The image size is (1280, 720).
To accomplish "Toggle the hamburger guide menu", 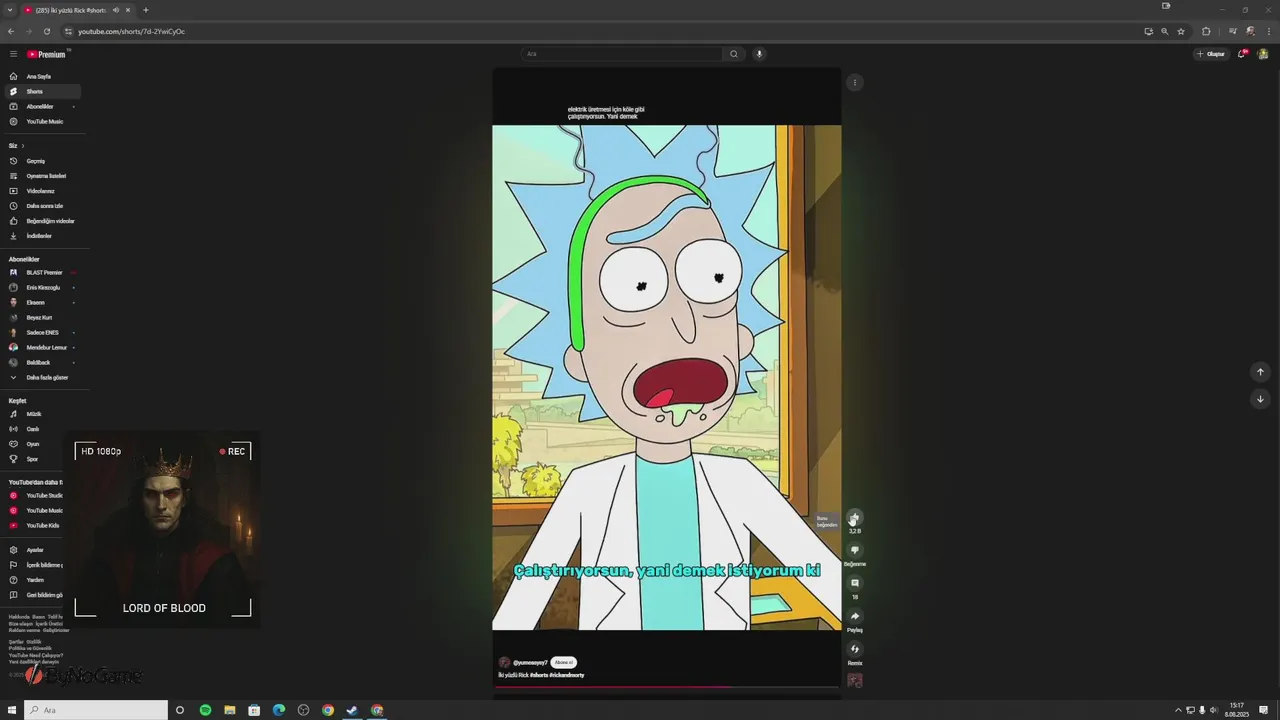I will (x=13, y=54).
